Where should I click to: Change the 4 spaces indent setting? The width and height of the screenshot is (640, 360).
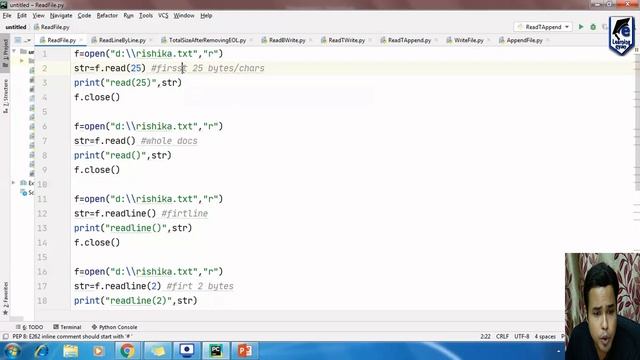coord(545,336)
